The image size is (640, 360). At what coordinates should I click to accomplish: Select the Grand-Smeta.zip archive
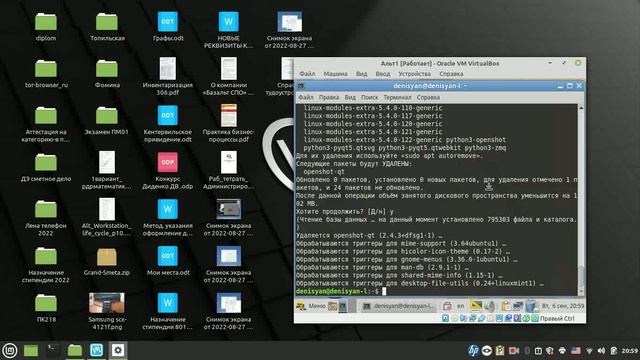(107, 257)
